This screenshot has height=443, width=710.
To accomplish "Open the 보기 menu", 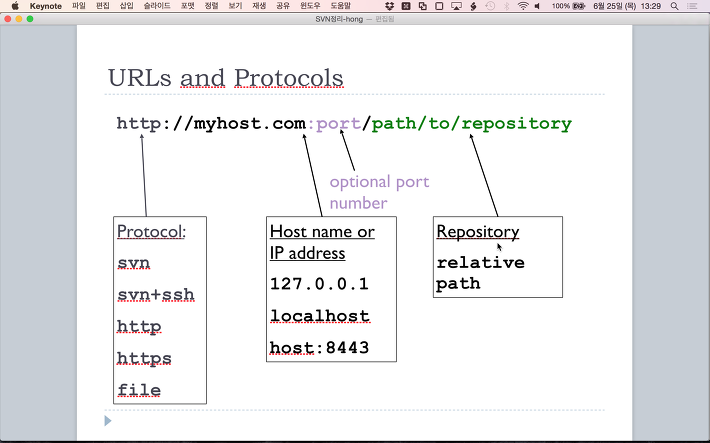I will tap(235, 6).
